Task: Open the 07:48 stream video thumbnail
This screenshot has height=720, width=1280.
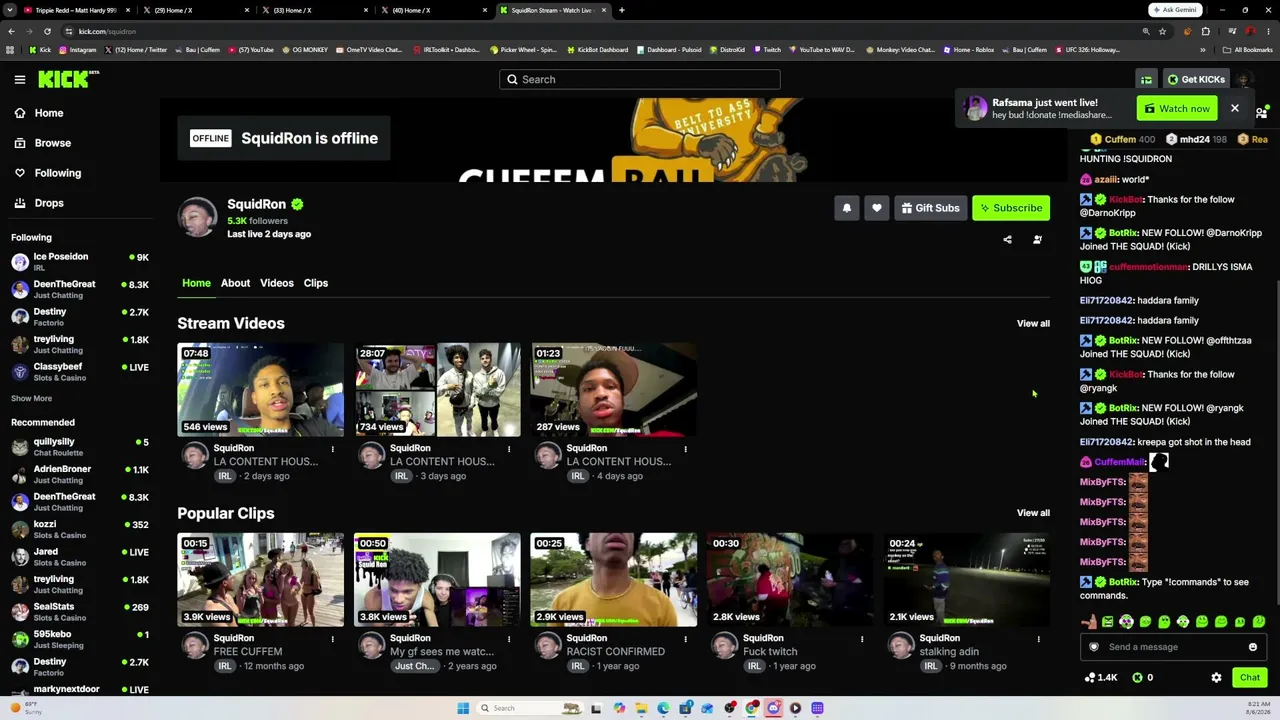Action: [261, 390]
